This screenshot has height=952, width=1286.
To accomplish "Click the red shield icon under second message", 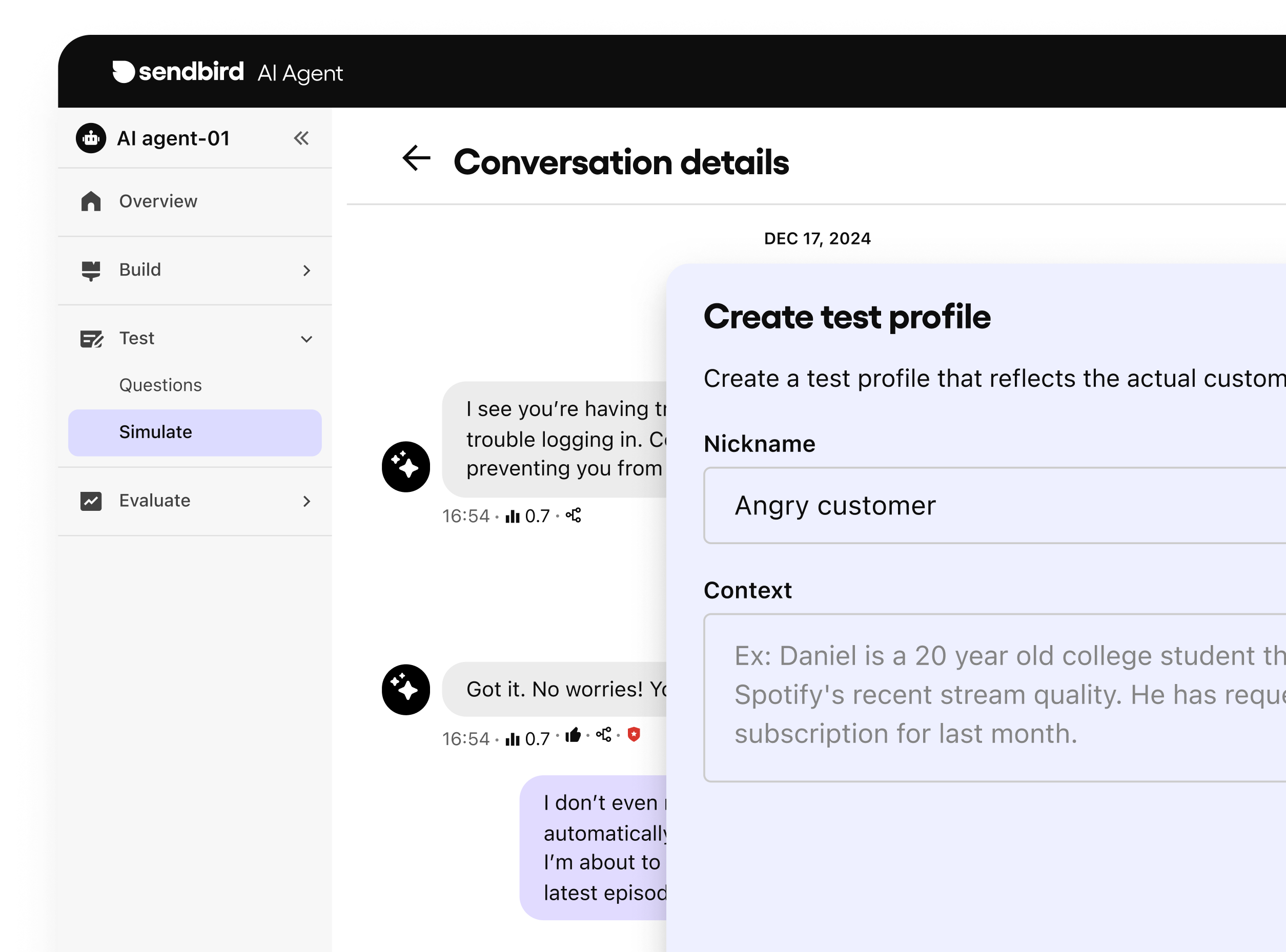I will [634, 735].
